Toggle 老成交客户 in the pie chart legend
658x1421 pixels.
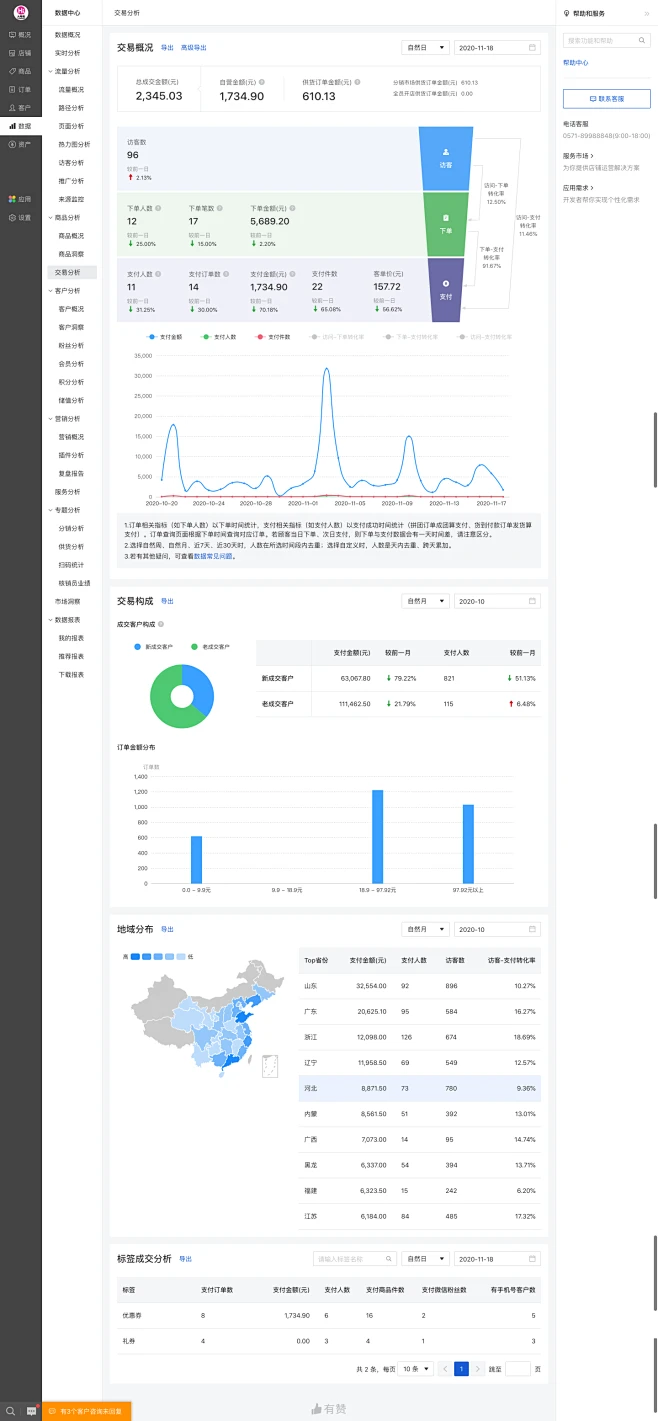click(x=210, y=647)
